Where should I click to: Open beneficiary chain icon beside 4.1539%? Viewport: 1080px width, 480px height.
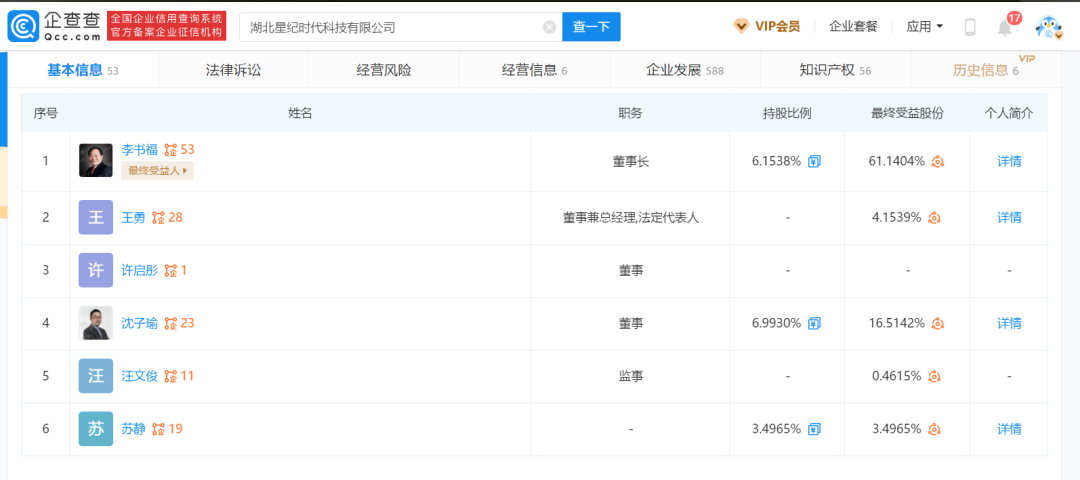935,218
